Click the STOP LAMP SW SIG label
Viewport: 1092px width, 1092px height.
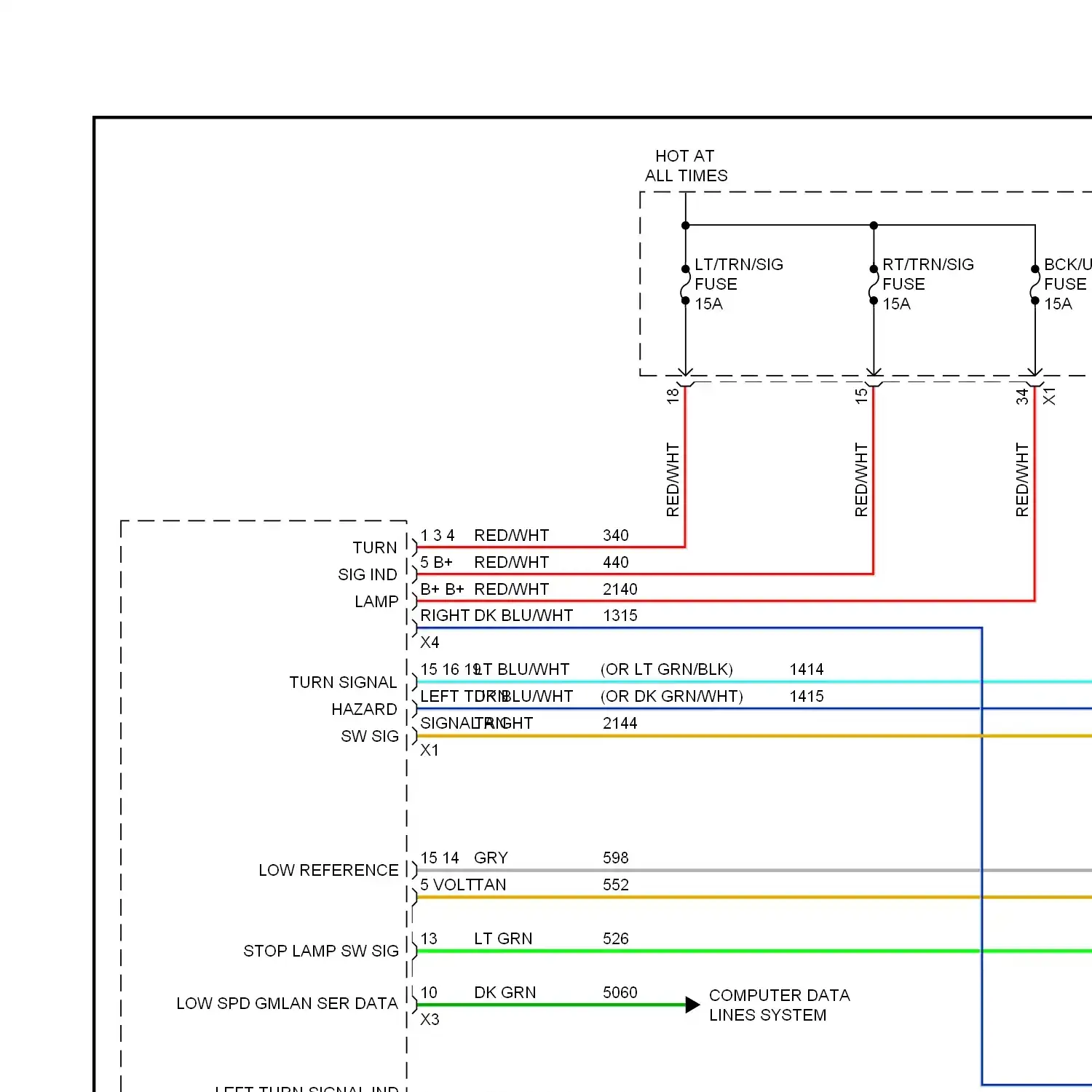(x=321, y=951)
